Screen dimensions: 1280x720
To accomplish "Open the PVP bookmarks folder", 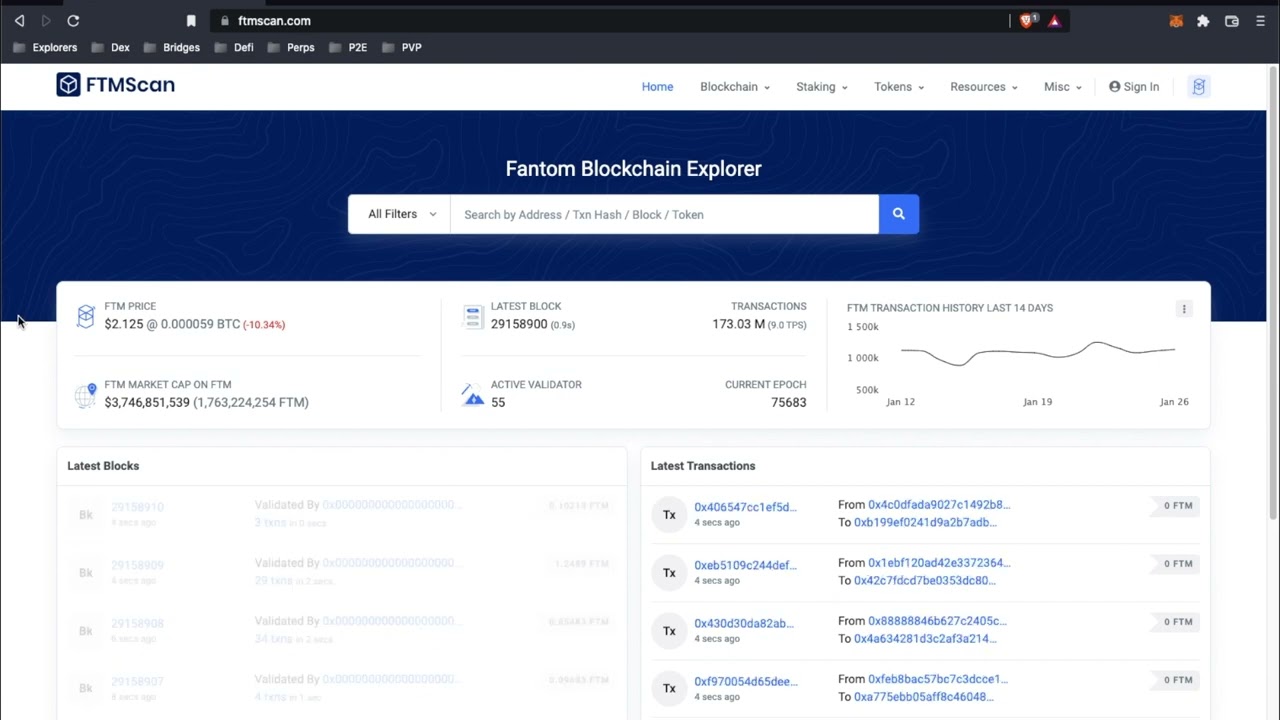I will (402, 47).
